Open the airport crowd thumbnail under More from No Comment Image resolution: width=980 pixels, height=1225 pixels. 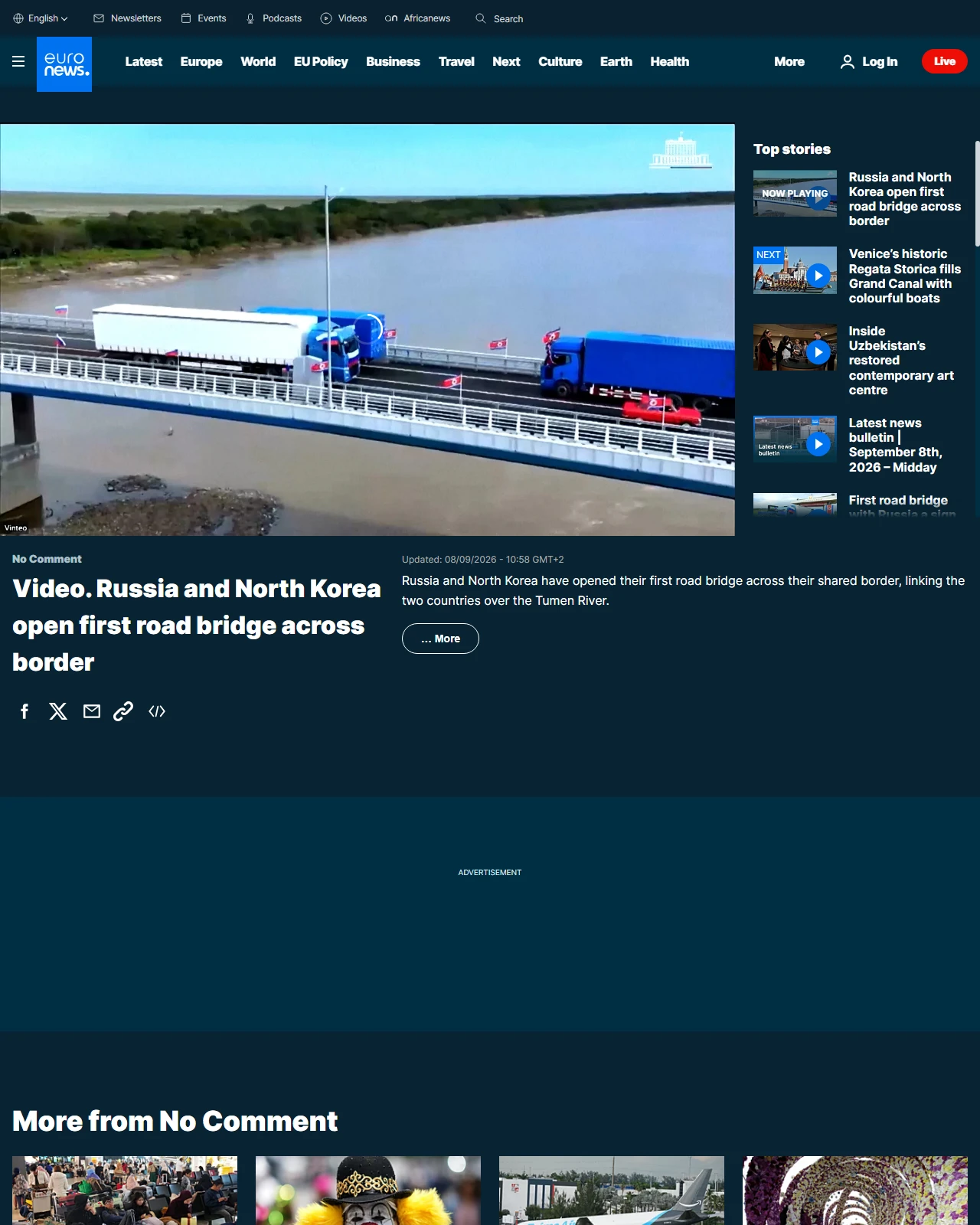(125, 1191)
